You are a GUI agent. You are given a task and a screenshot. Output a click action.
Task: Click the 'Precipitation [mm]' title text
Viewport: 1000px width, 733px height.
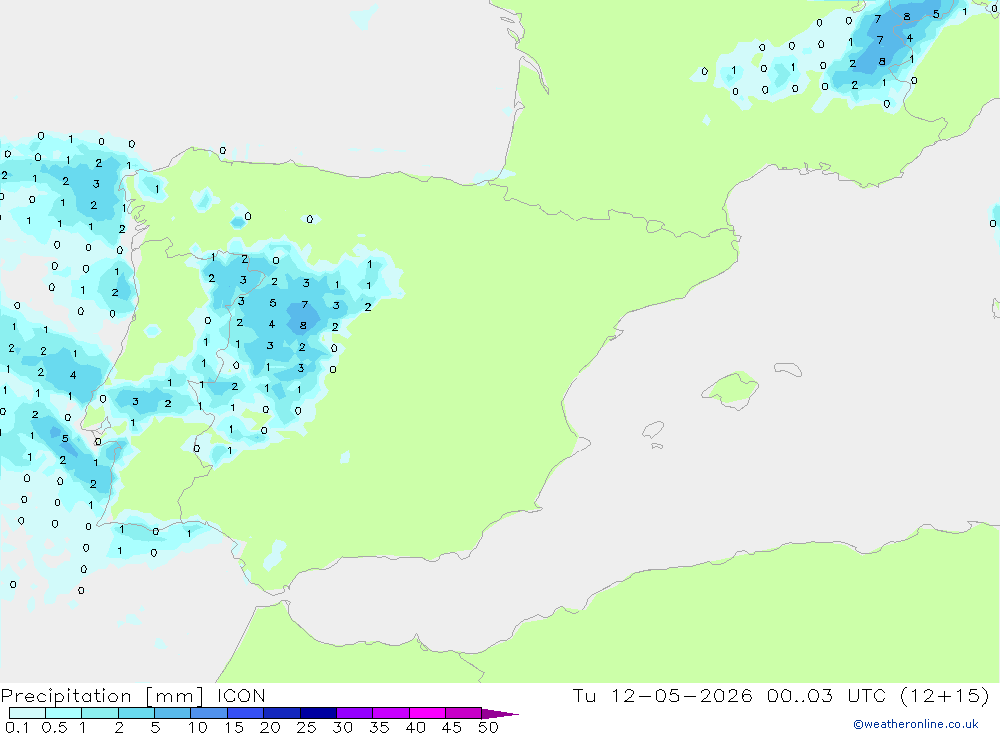(x=102, y=696)
